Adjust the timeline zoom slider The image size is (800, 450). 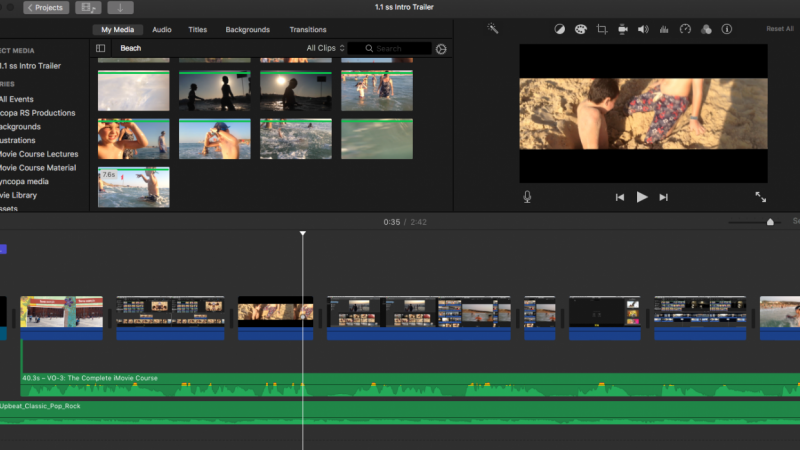point(770,222)
